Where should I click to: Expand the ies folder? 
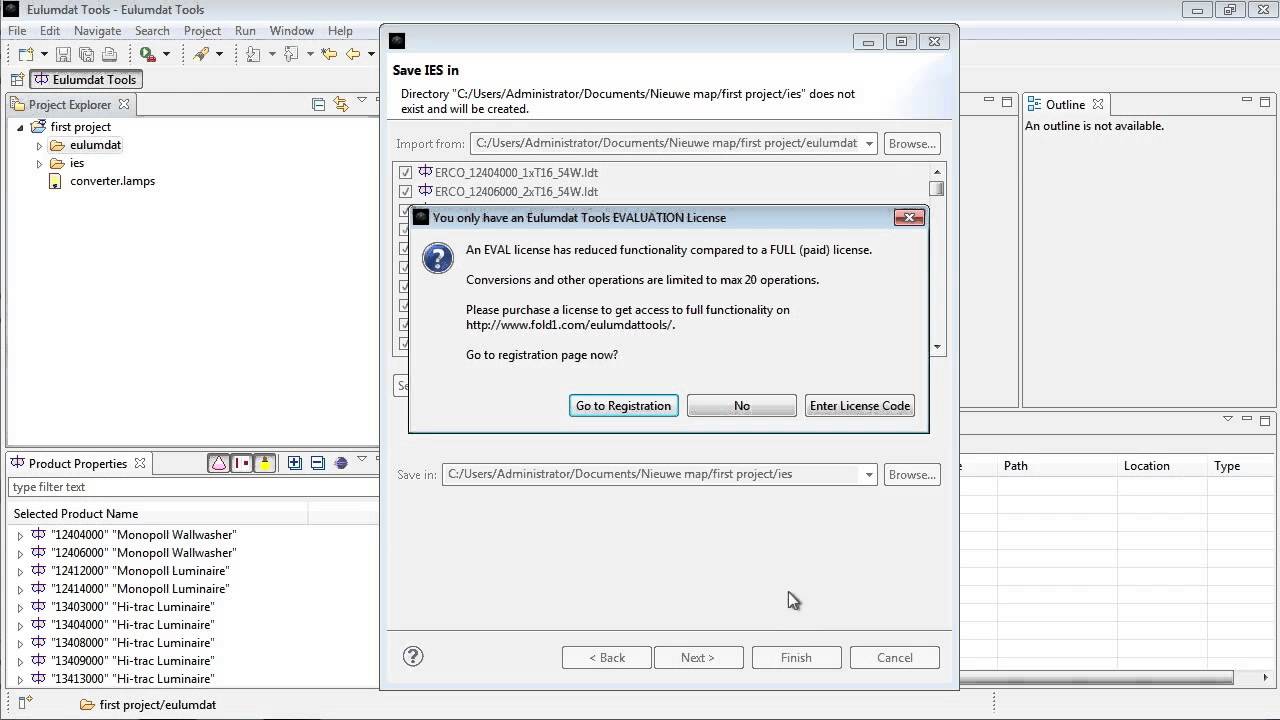tap(40, 163)
